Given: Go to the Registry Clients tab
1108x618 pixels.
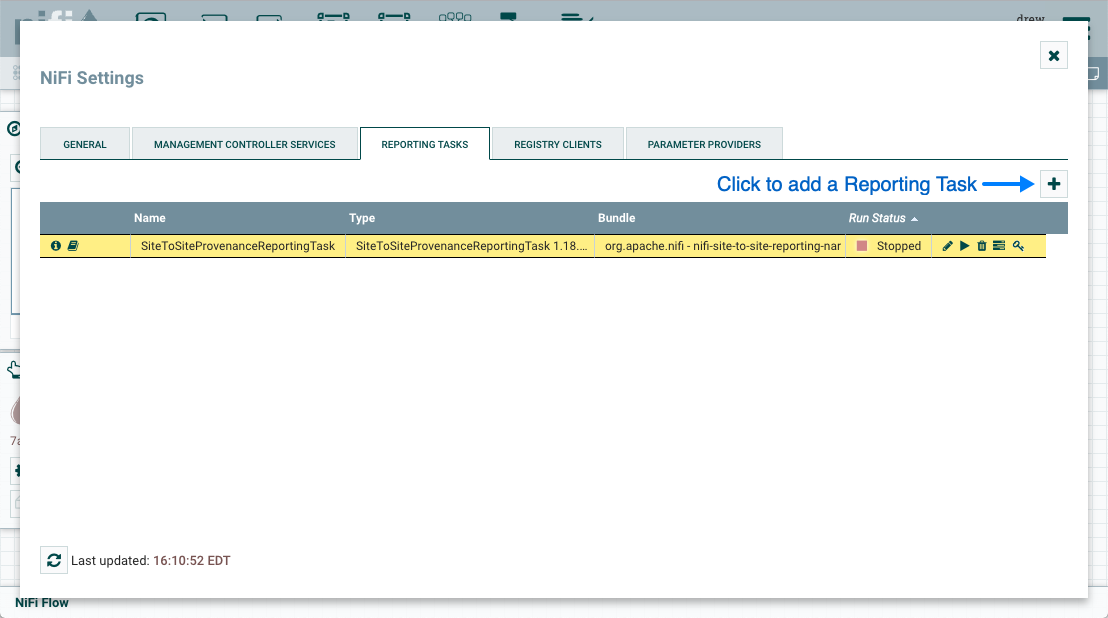Looking at the screenshot, I should tap(558, 144).
